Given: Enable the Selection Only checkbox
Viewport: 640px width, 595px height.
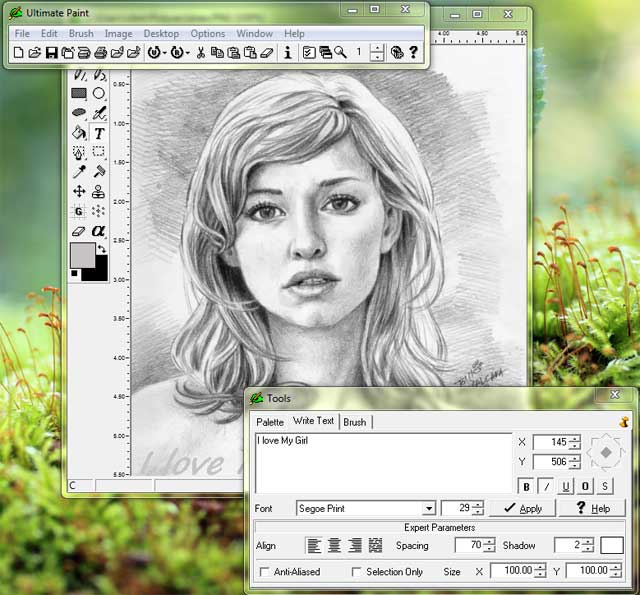Looking at the screenshot, I should [x=356, y=572].
